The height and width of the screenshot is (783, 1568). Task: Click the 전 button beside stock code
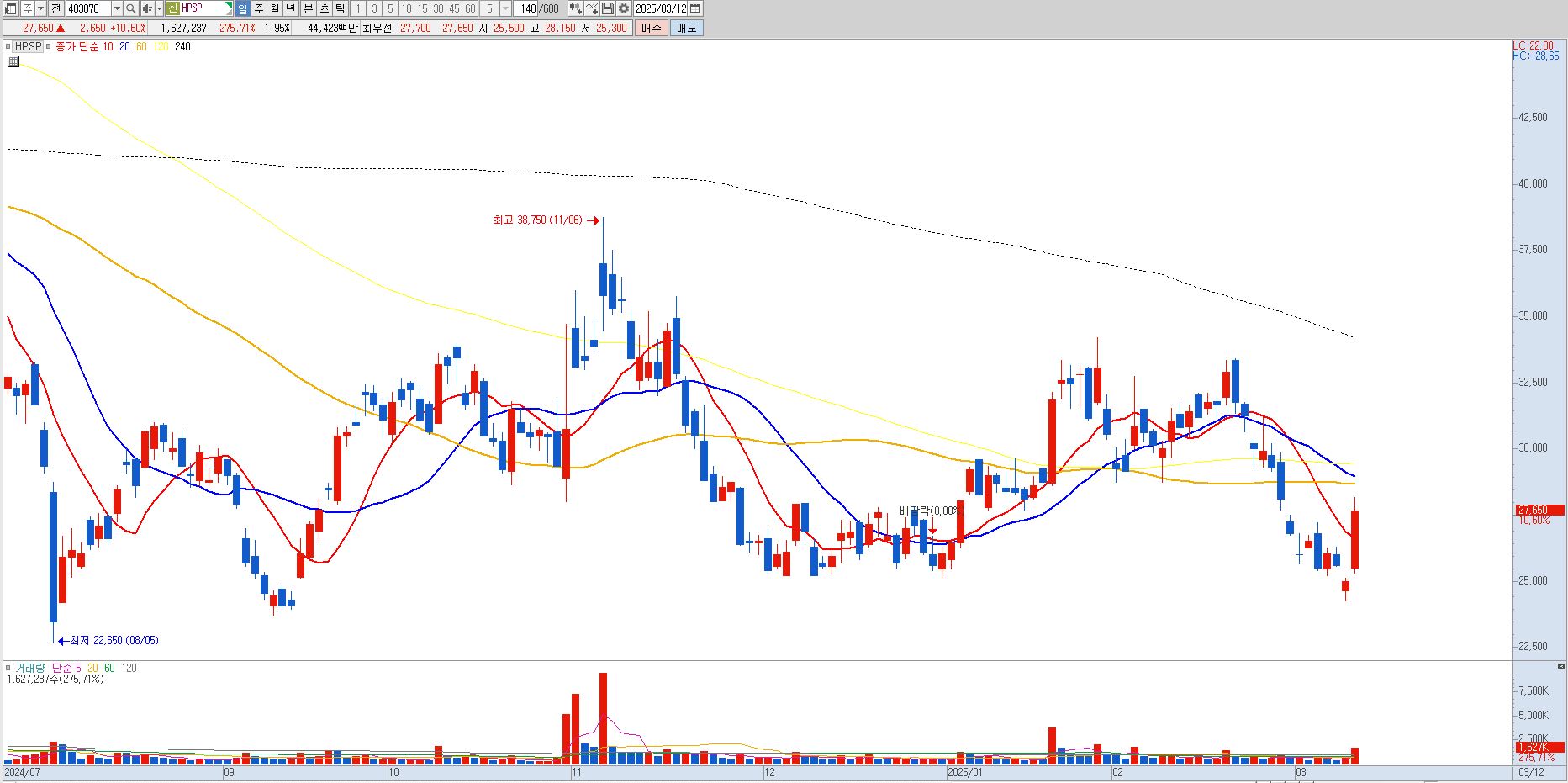[x=55, y=8]
